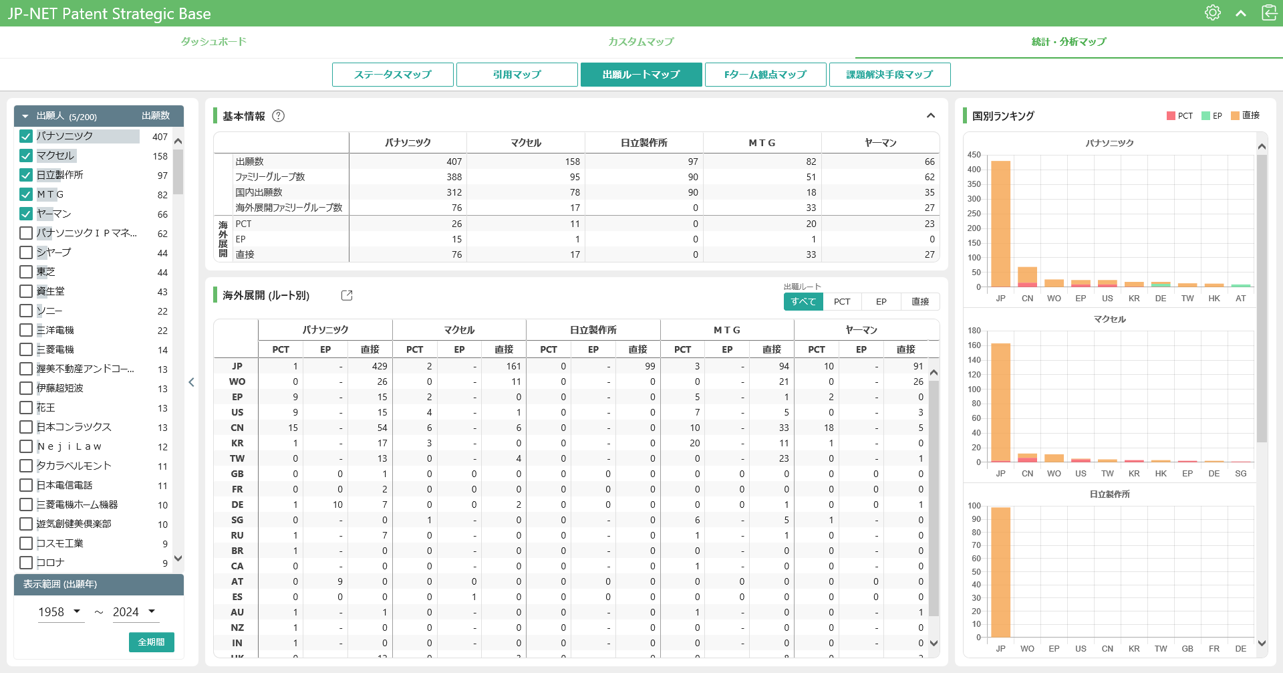
Task: Open the 基本情報 help question icon
Action: pyautogui.click(x=278, y=116)
